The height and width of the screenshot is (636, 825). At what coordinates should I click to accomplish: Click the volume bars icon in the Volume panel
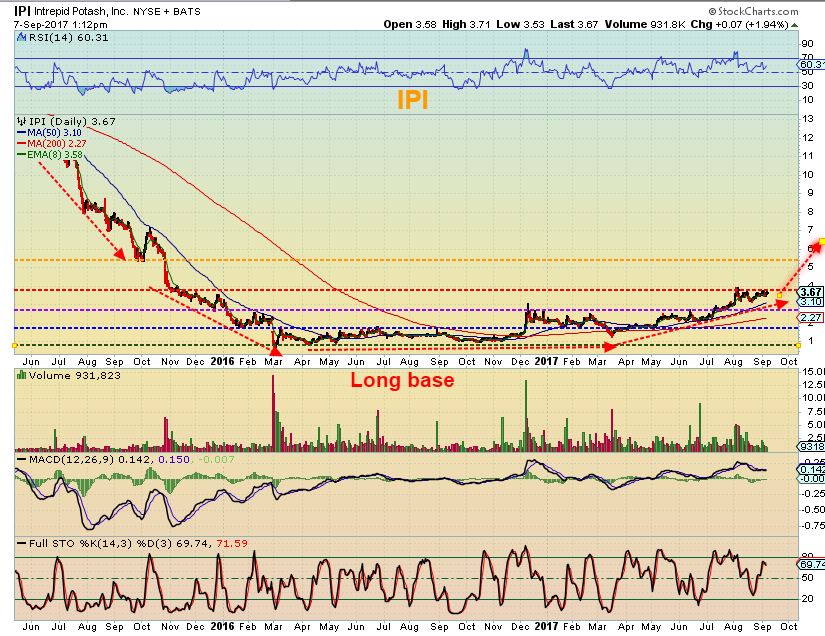22,375
